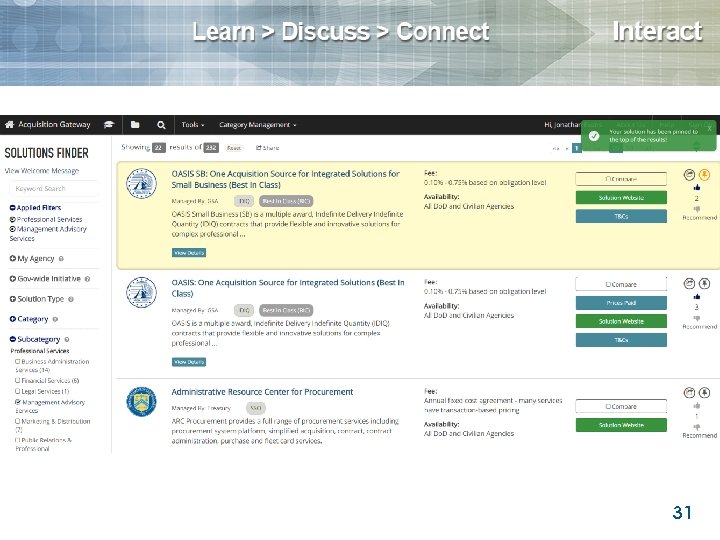Open Solution Website for Administrative Resource Center
This screenshot has width=720, height=540.
pyautogui.click(x=621, y=425)
